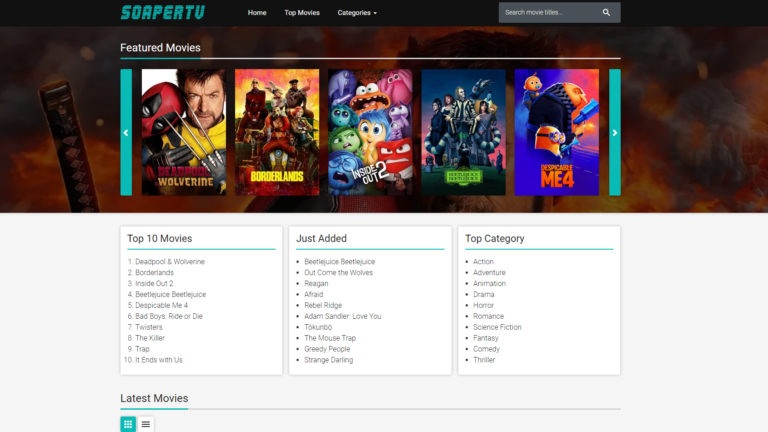768x432 pixels.
Task: Click the Latest Movies heading
Action: [154, 398]
